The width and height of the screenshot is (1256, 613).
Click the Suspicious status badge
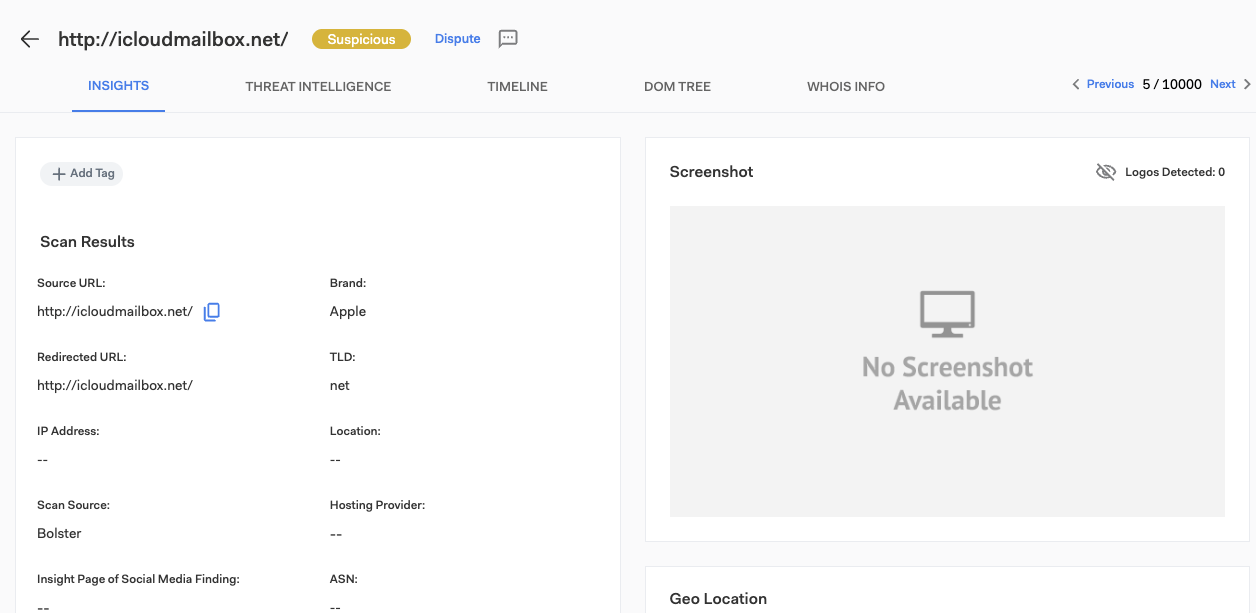[361, 39]
